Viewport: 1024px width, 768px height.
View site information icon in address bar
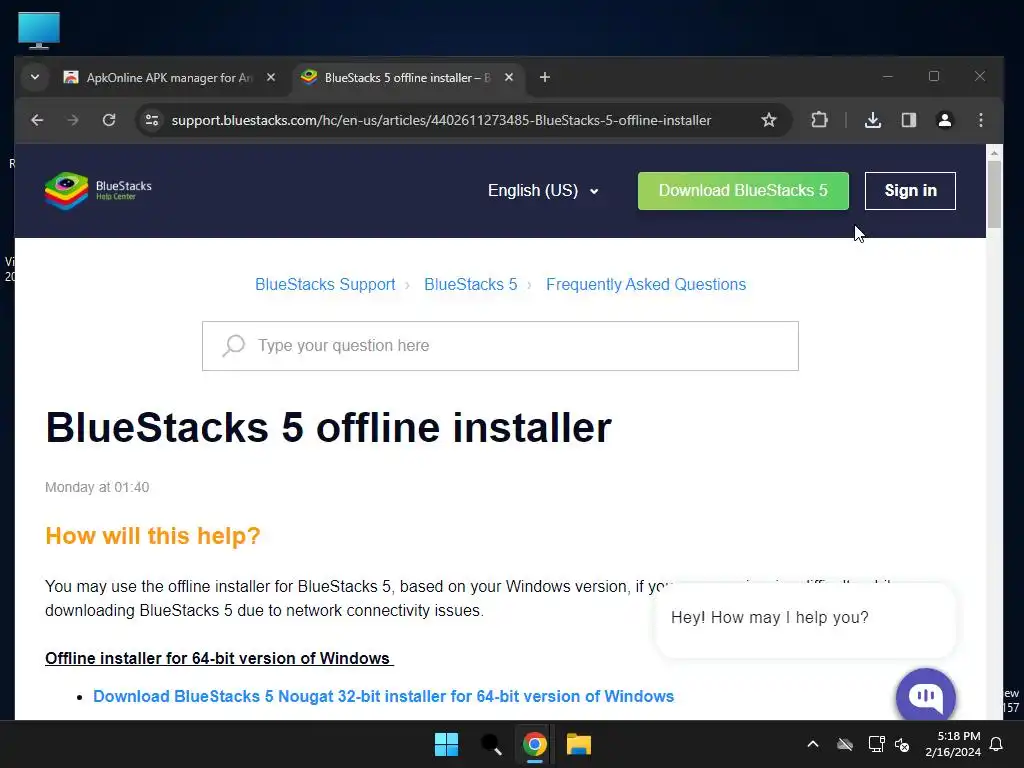[x=152, y=120]
